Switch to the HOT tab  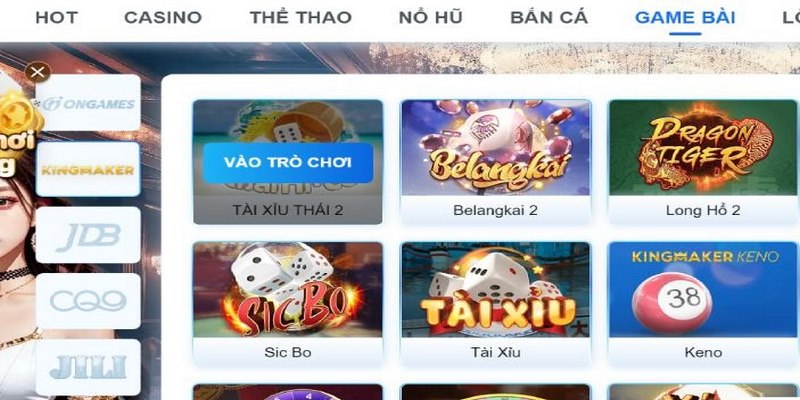pos(57,18)
